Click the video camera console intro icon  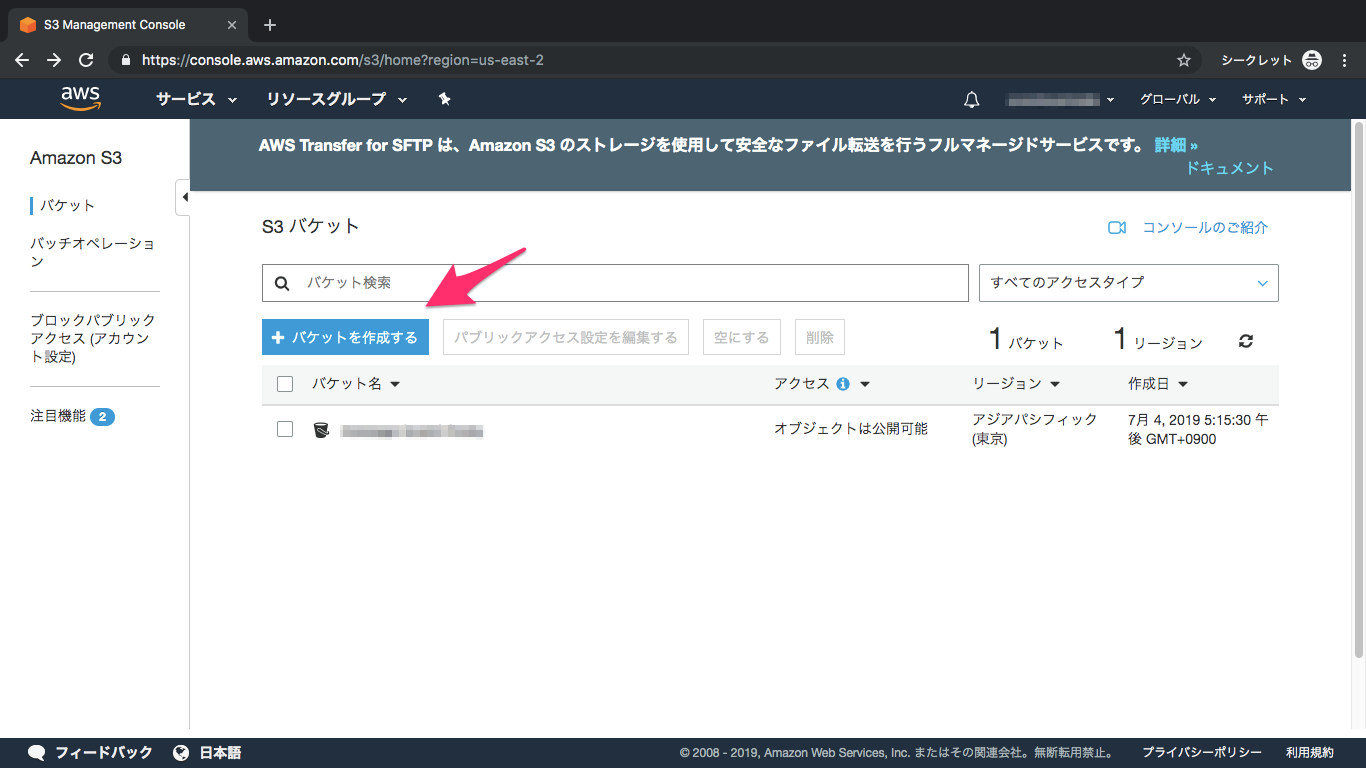(1117, 227)
